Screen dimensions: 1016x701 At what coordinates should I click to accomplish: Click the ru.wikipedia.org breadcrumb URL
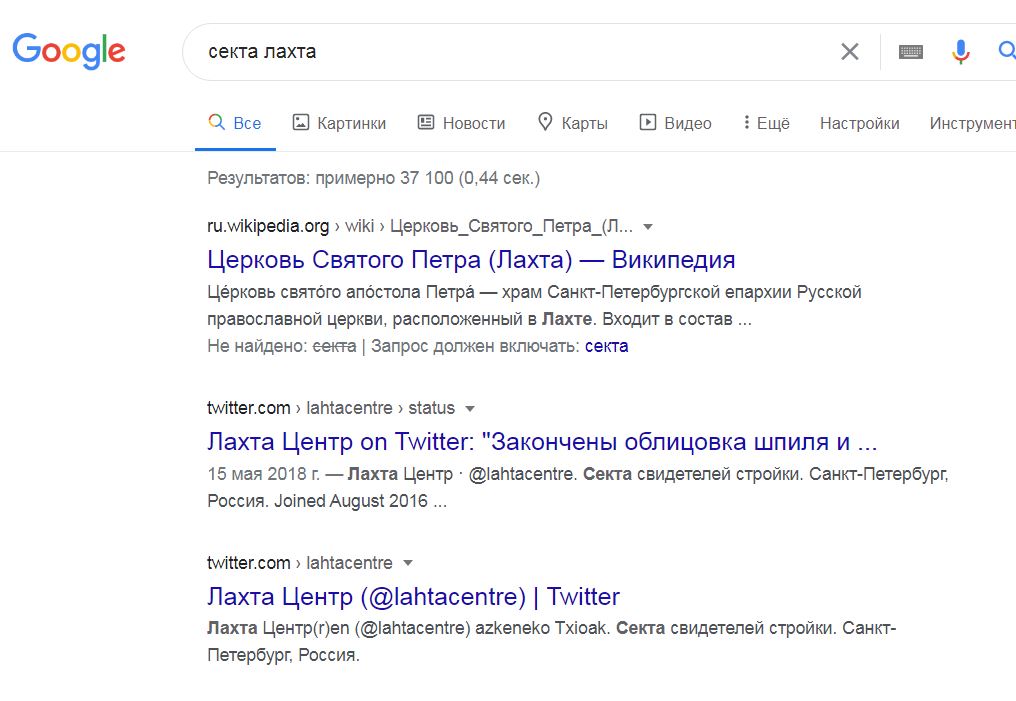coord(420,226)
